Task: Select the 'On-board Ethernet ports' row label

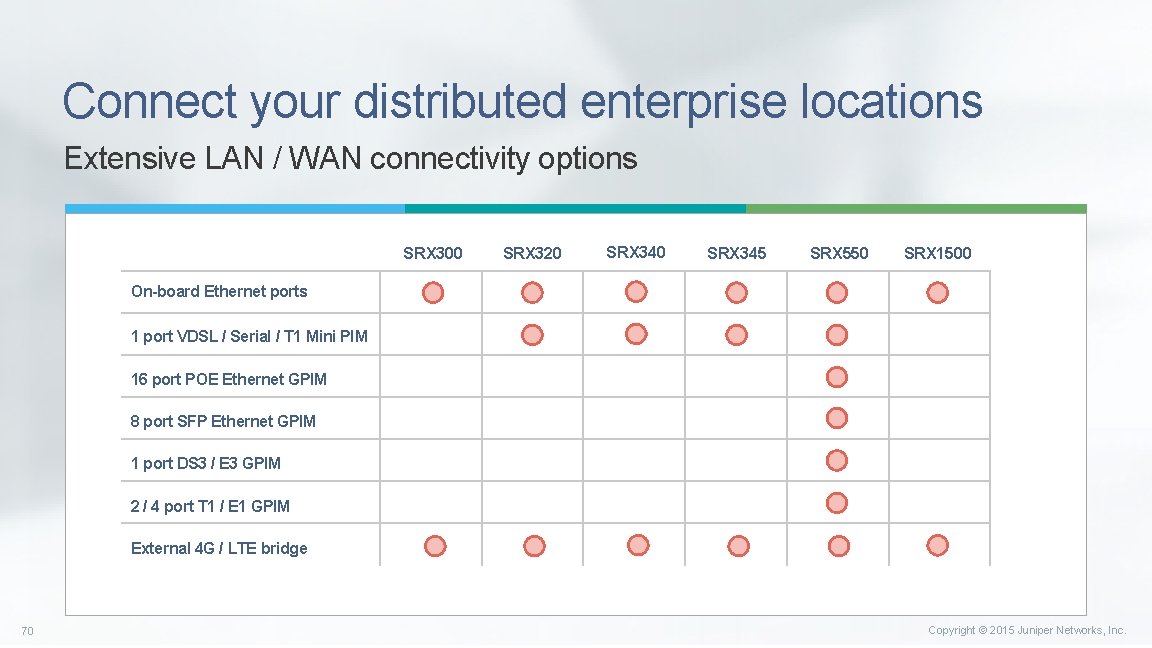Action: pos(219,292)
